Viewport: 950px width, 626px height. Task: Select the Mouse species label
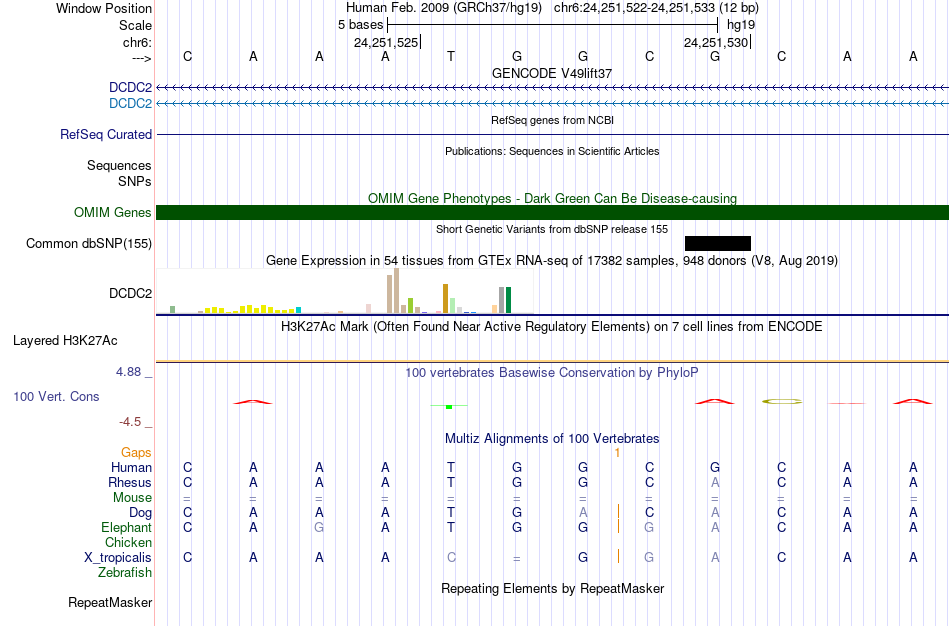[x=132, y=498]
